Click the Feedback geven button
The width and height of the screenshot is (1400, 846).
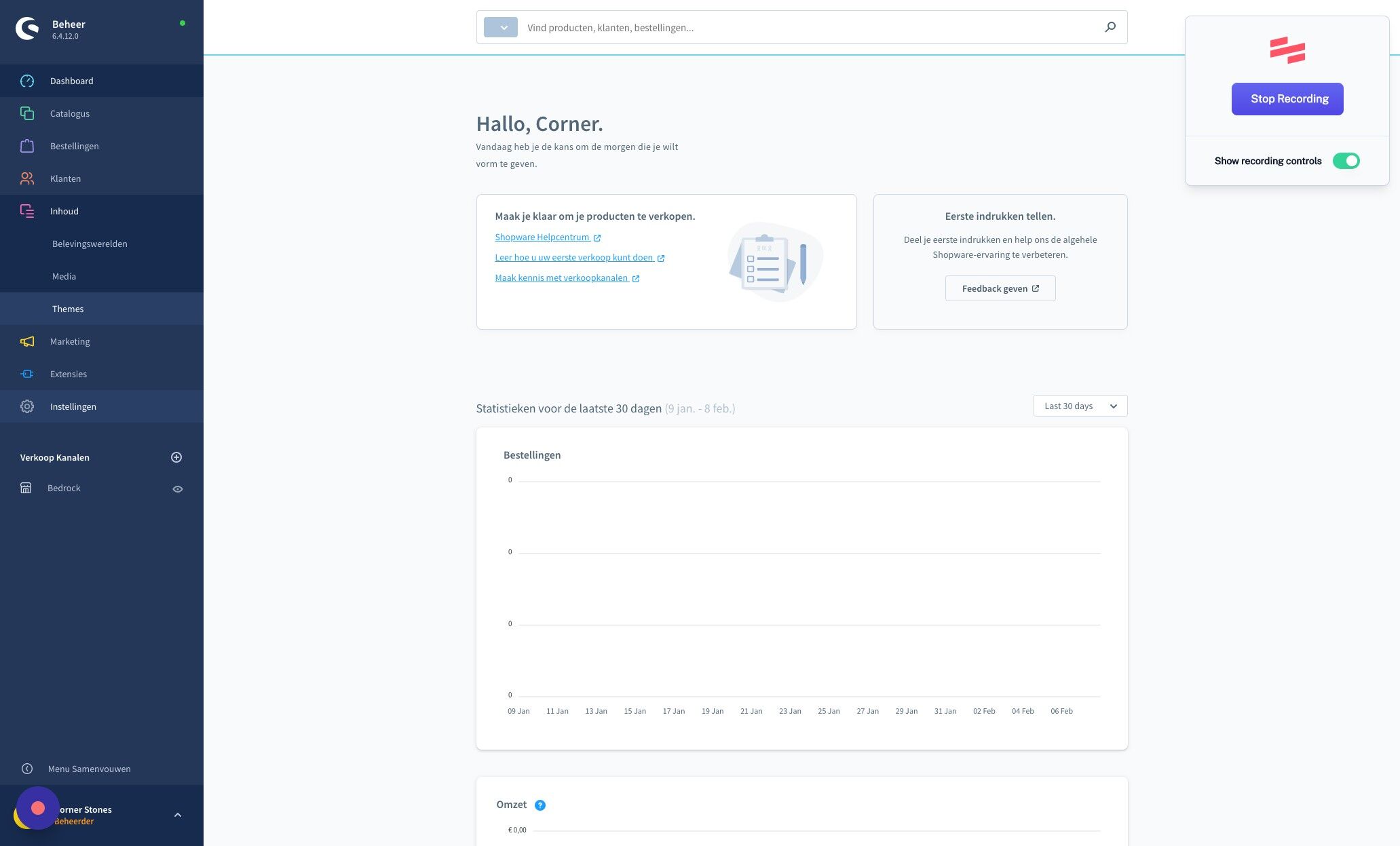coord(1000,288)
